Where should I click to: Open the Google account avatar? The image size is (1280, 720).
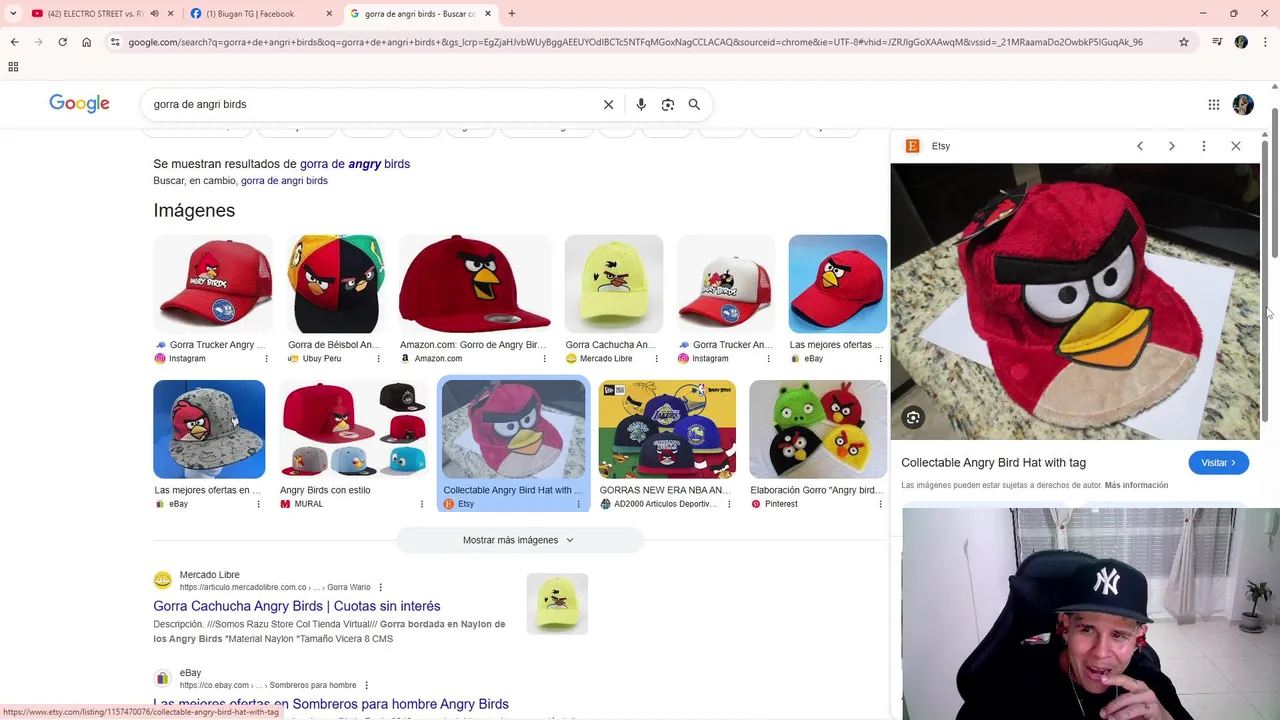click(x=1243, y=104)
